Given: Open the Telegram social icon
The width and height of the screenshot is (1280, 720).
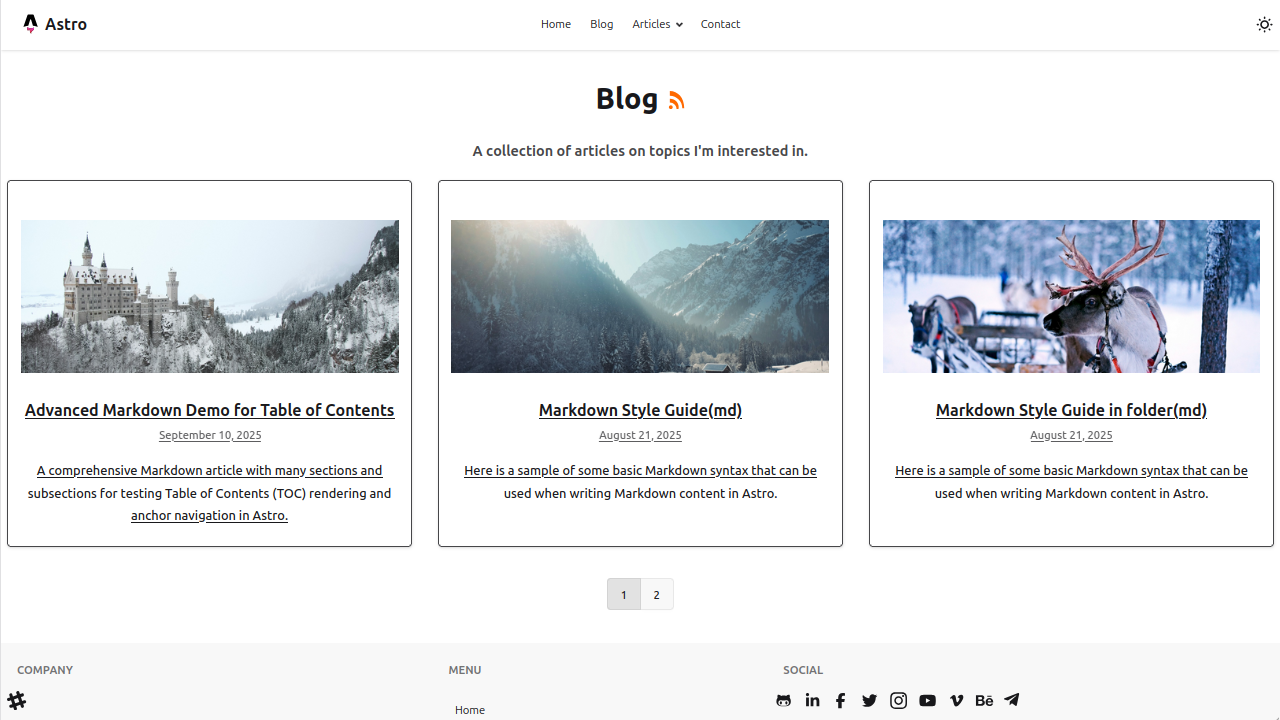Looking at the screenshot, I should [x=1012, y=700].
